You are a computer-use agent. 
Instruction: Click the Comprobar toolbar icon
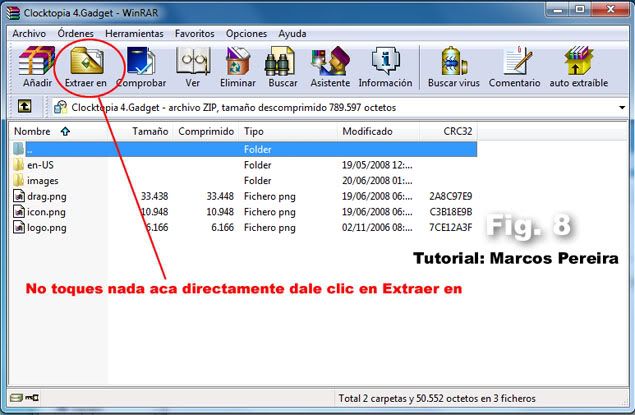point(141,61)
